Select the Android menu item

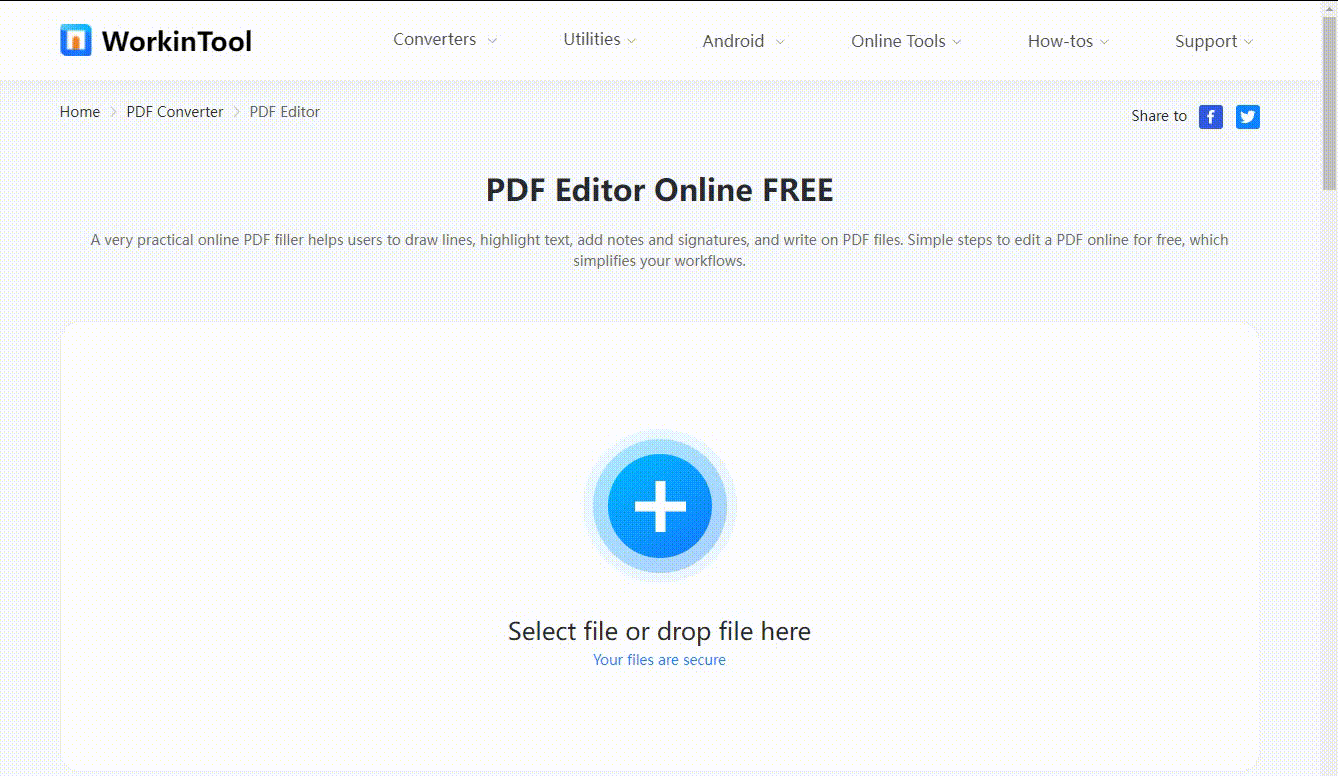tap(734, 41)
